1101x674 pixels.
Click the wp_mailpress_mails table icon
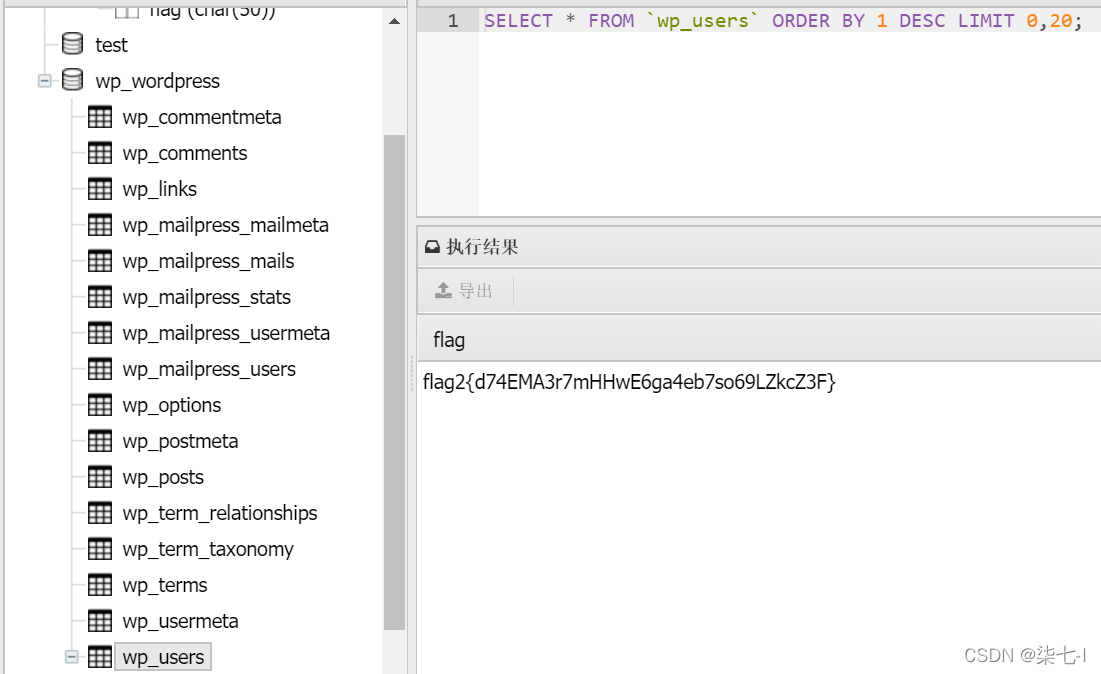pos(100,260)
